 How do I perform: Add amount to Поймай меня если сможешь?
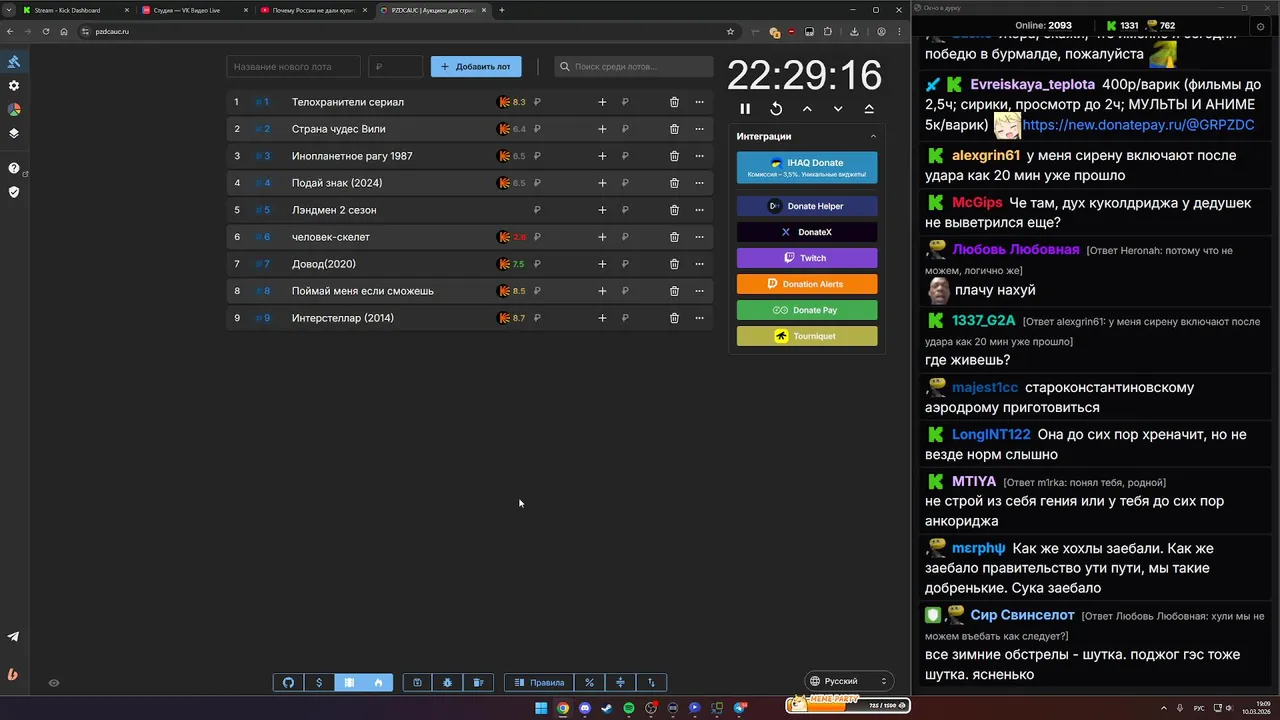pos(602,291)
